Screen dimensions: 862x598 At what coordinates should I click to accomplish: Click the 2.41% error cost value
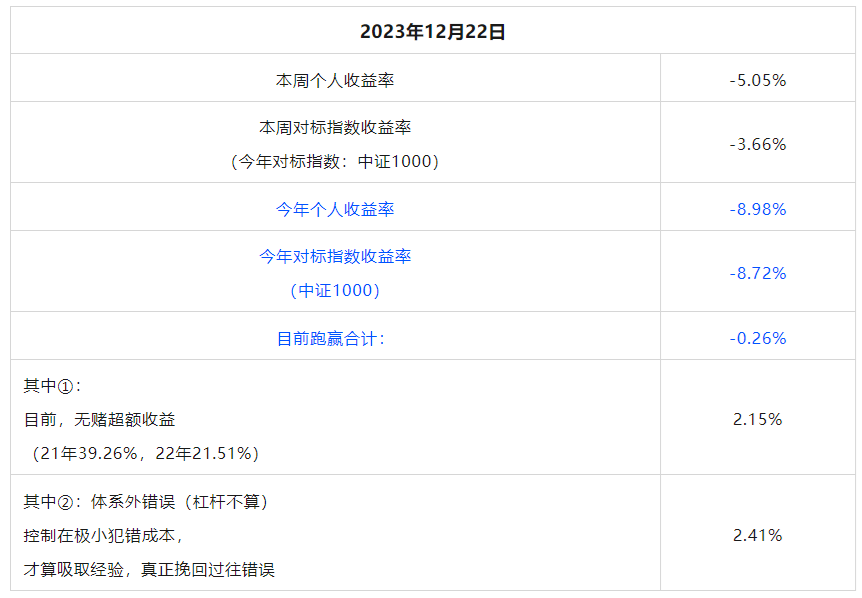757,535
